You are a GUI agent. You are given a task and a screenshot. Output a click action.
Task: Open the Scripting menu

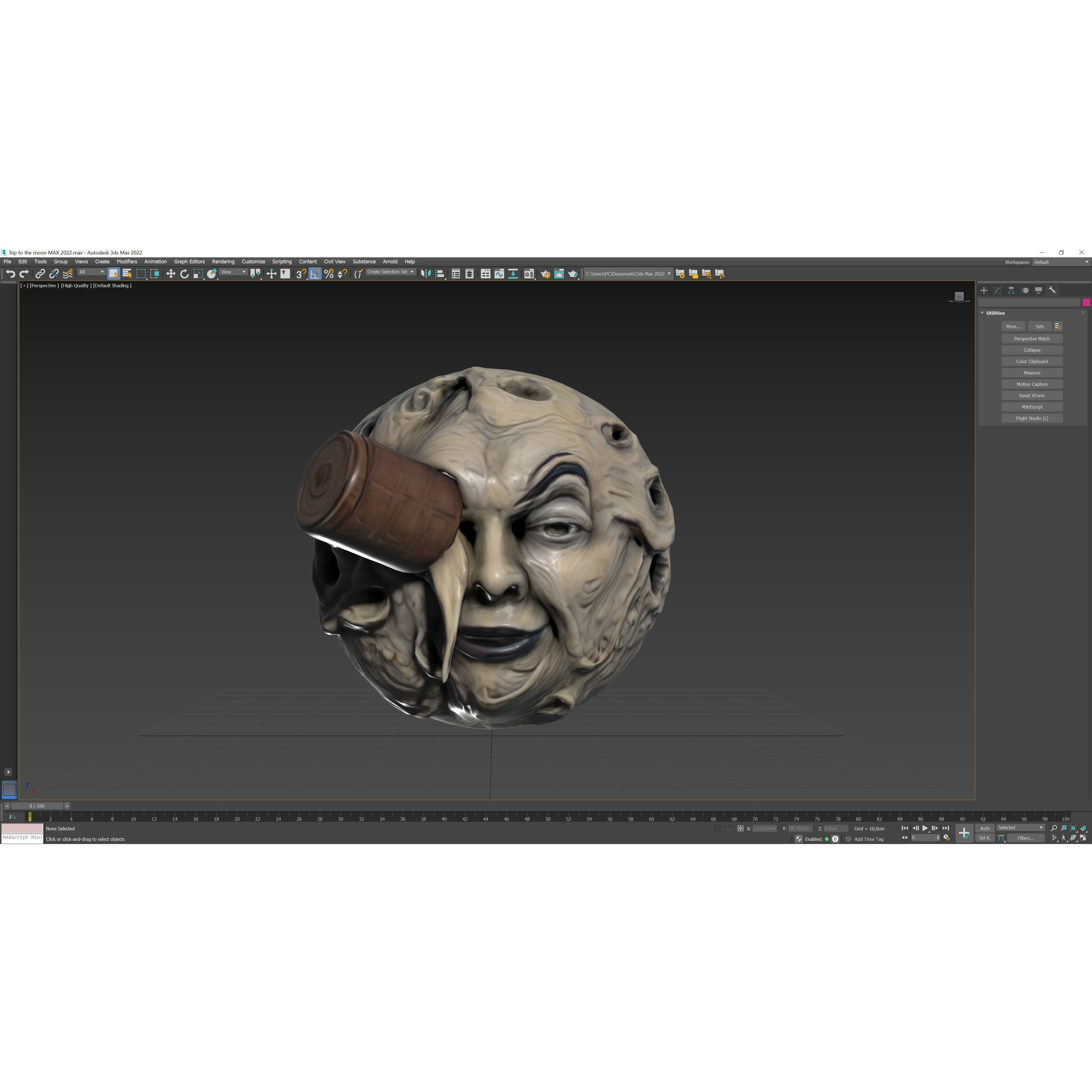coord(282,262)
